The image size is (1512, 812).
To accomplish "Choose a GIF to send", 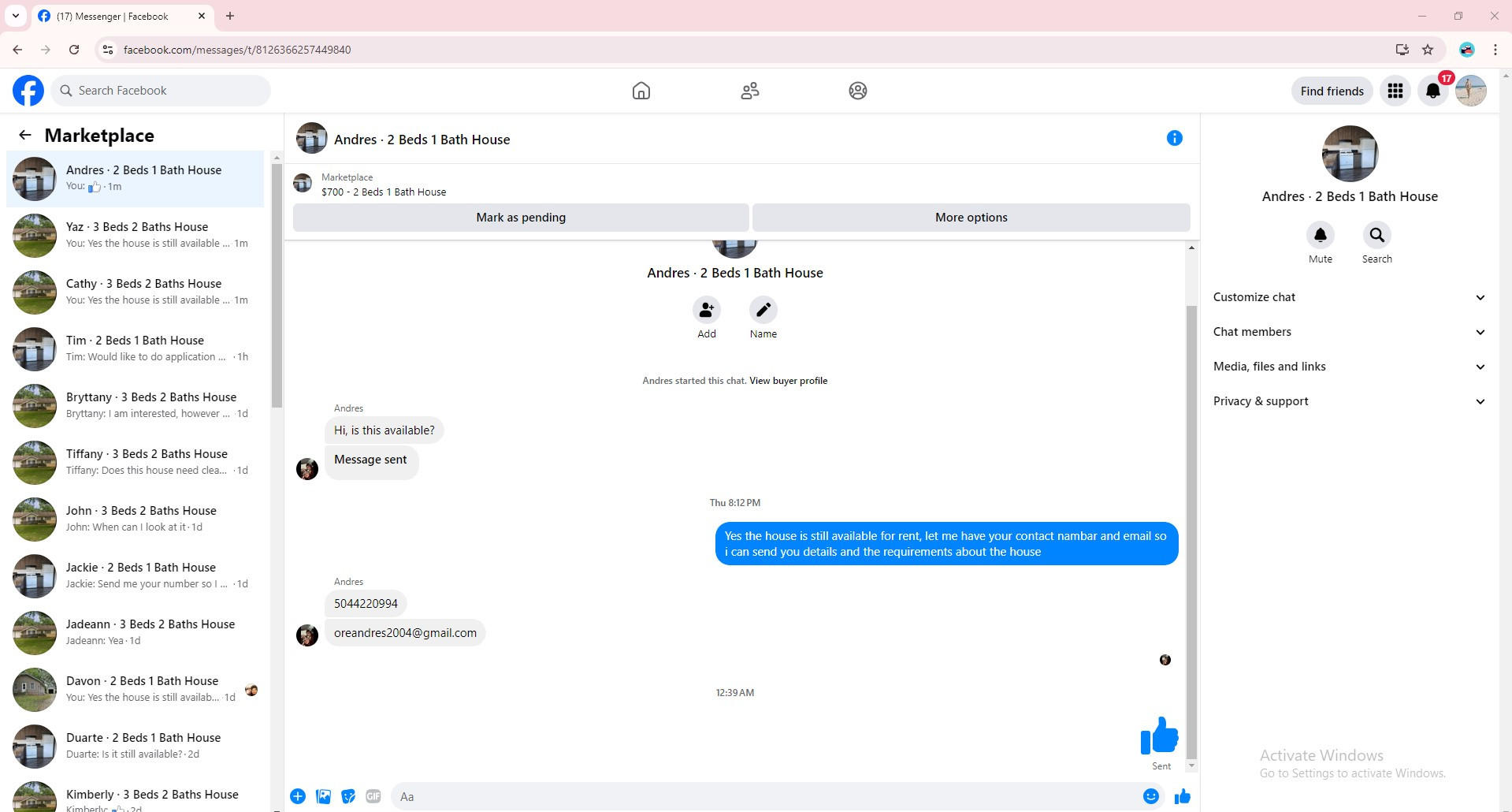I will pos(373,796).
